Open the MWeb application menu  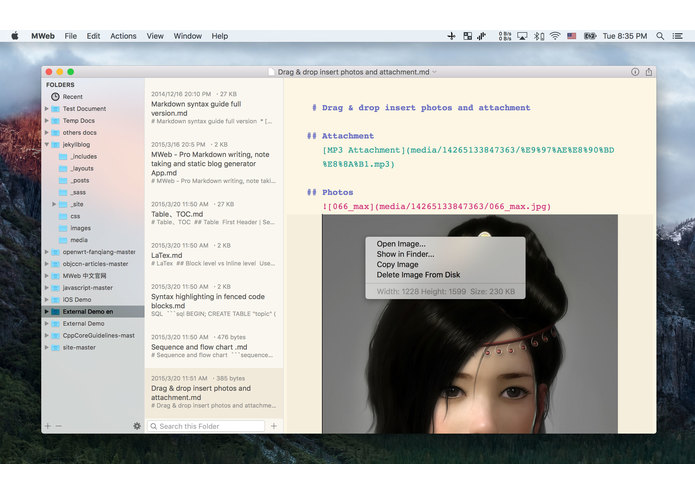click(43, 36)
